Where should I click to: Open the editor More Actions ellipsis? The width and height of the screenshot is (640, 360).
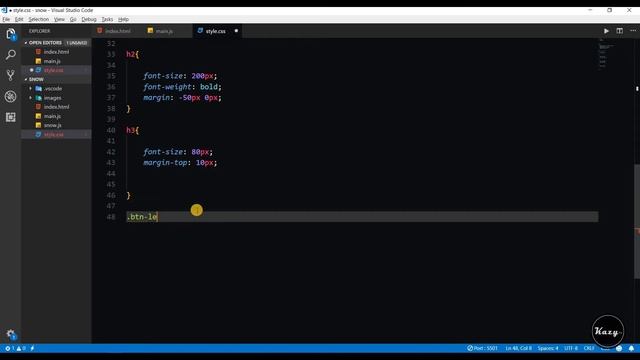pos(633,31)
